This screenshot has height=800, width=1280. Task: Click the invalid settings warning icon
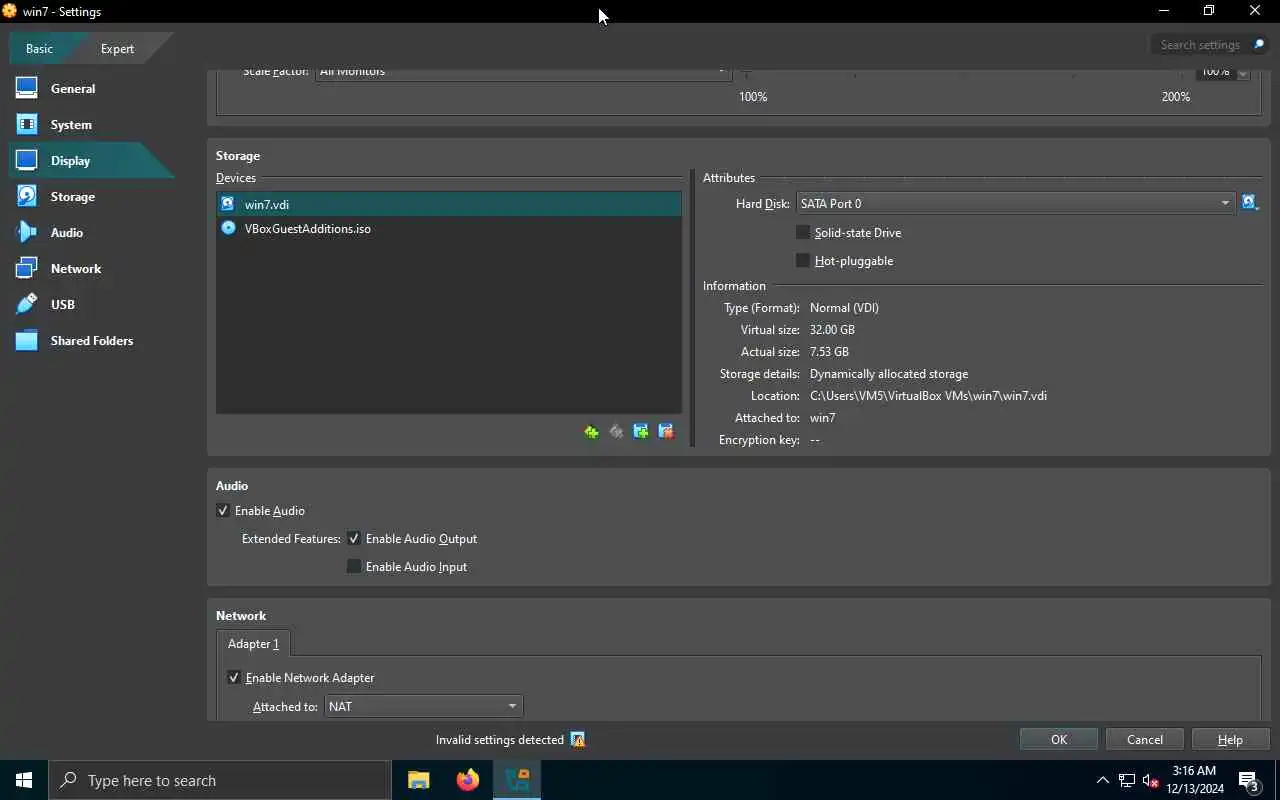(x=578, y=740)
